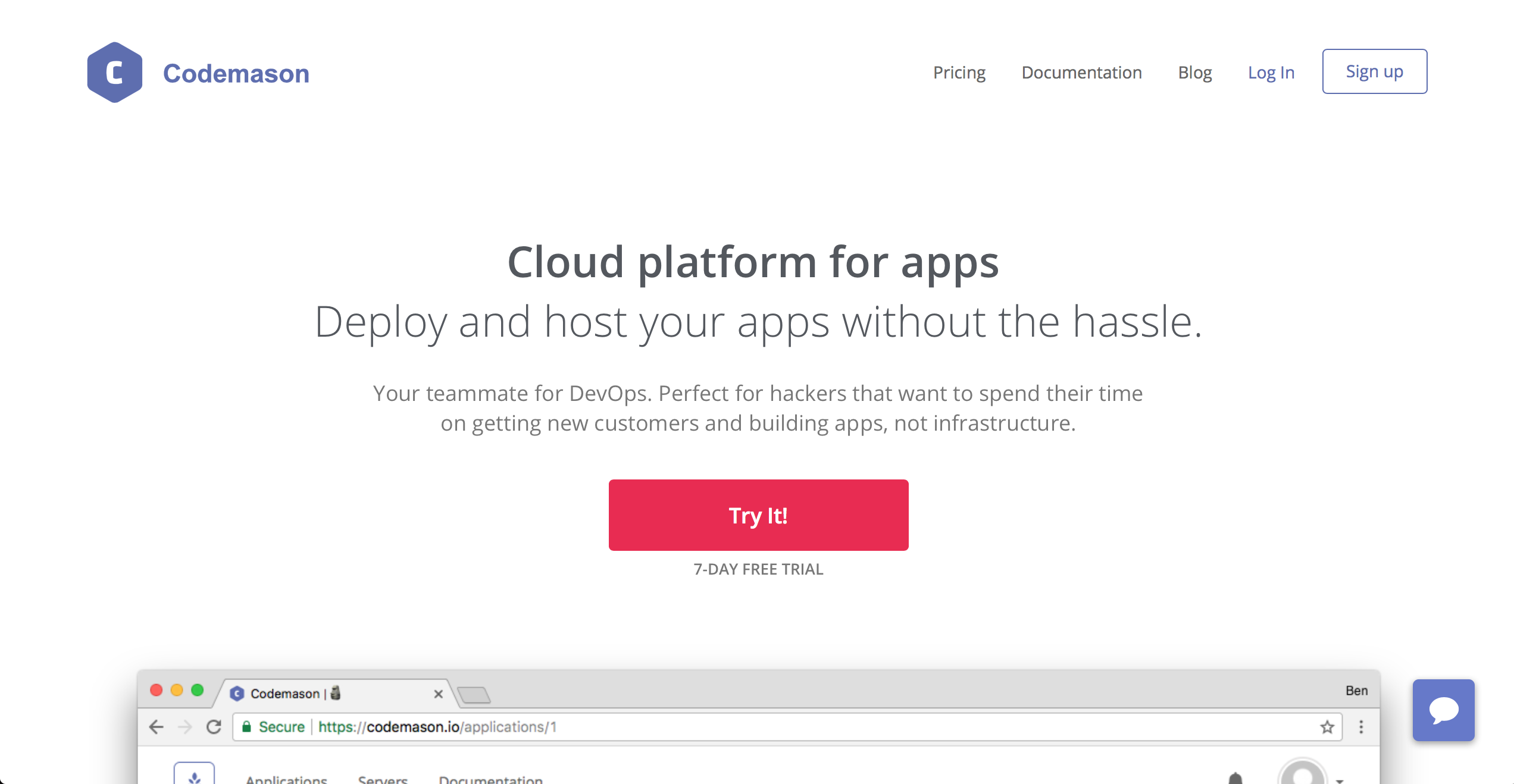Click the Codemason hexagon logo icon
This screenshot has width=1514, height=784.
[114, 73]
